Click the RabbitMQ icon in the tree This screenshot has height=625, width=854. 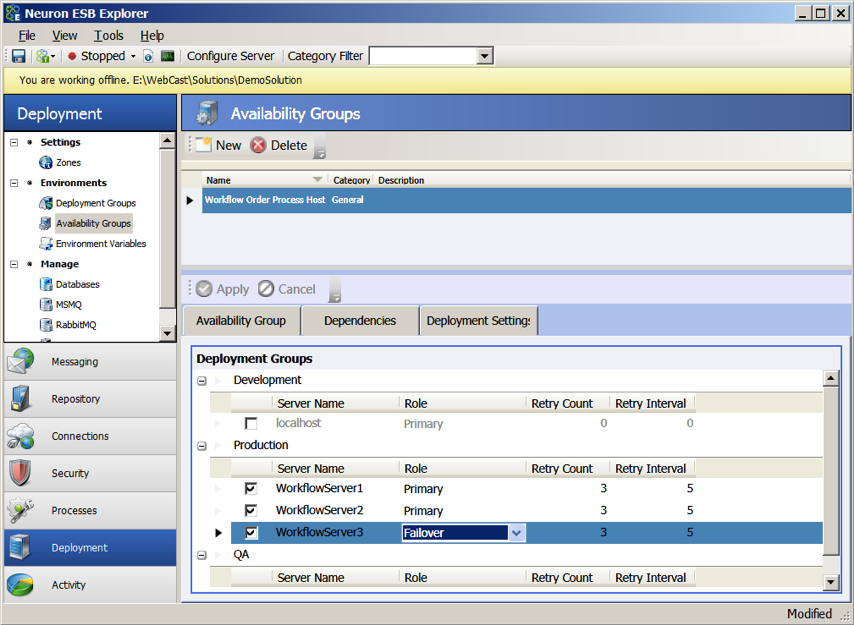pyautogui.click(x=46, y=325)
